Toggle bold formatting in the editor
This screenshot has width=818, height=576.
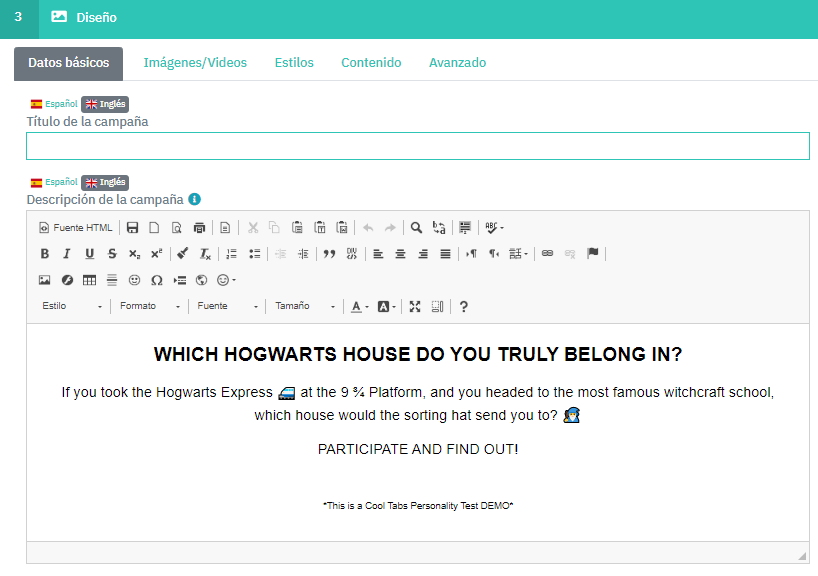pyautogui.click(x=44, y=254)
